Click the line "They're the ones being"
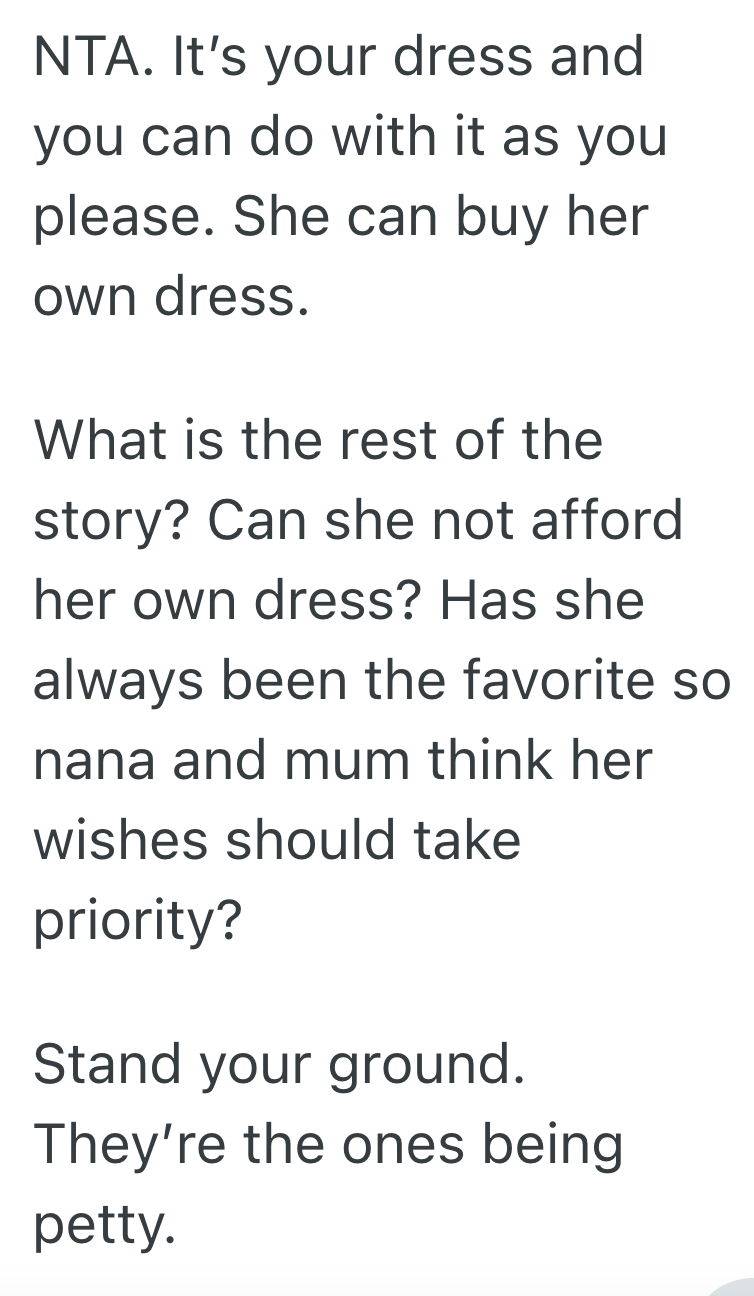The image size is (754, 1296). [328, 1144]
